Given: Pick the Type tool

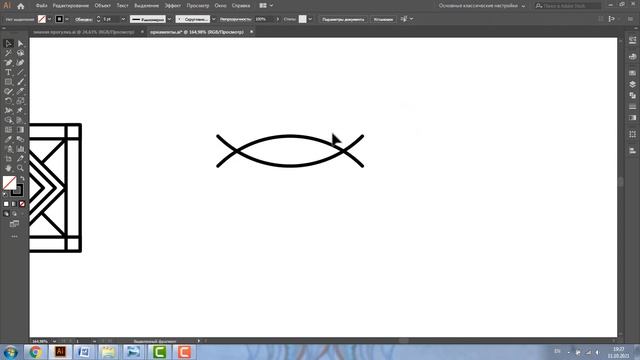Looking at the screenshot, I should [x=8, y=72].
